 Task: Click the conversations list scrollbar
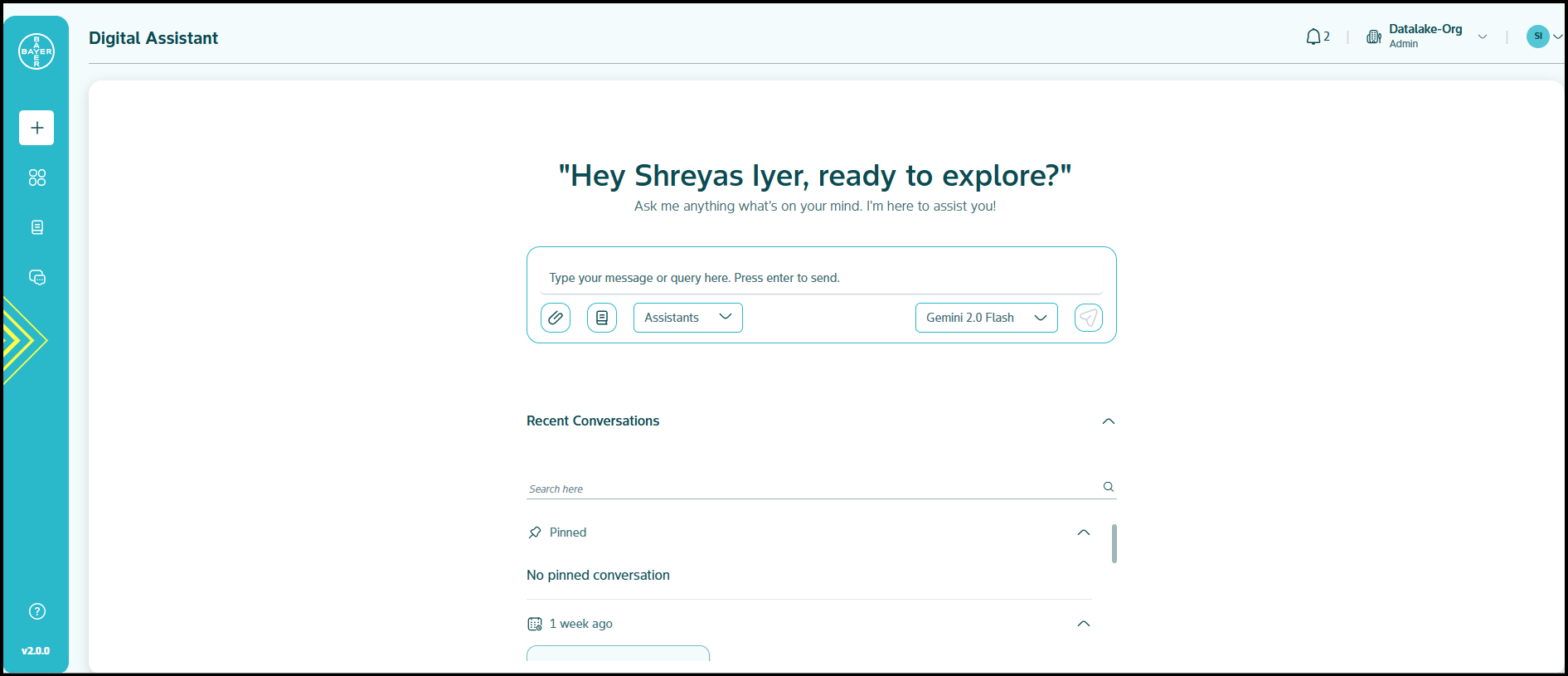[1114, 543]
